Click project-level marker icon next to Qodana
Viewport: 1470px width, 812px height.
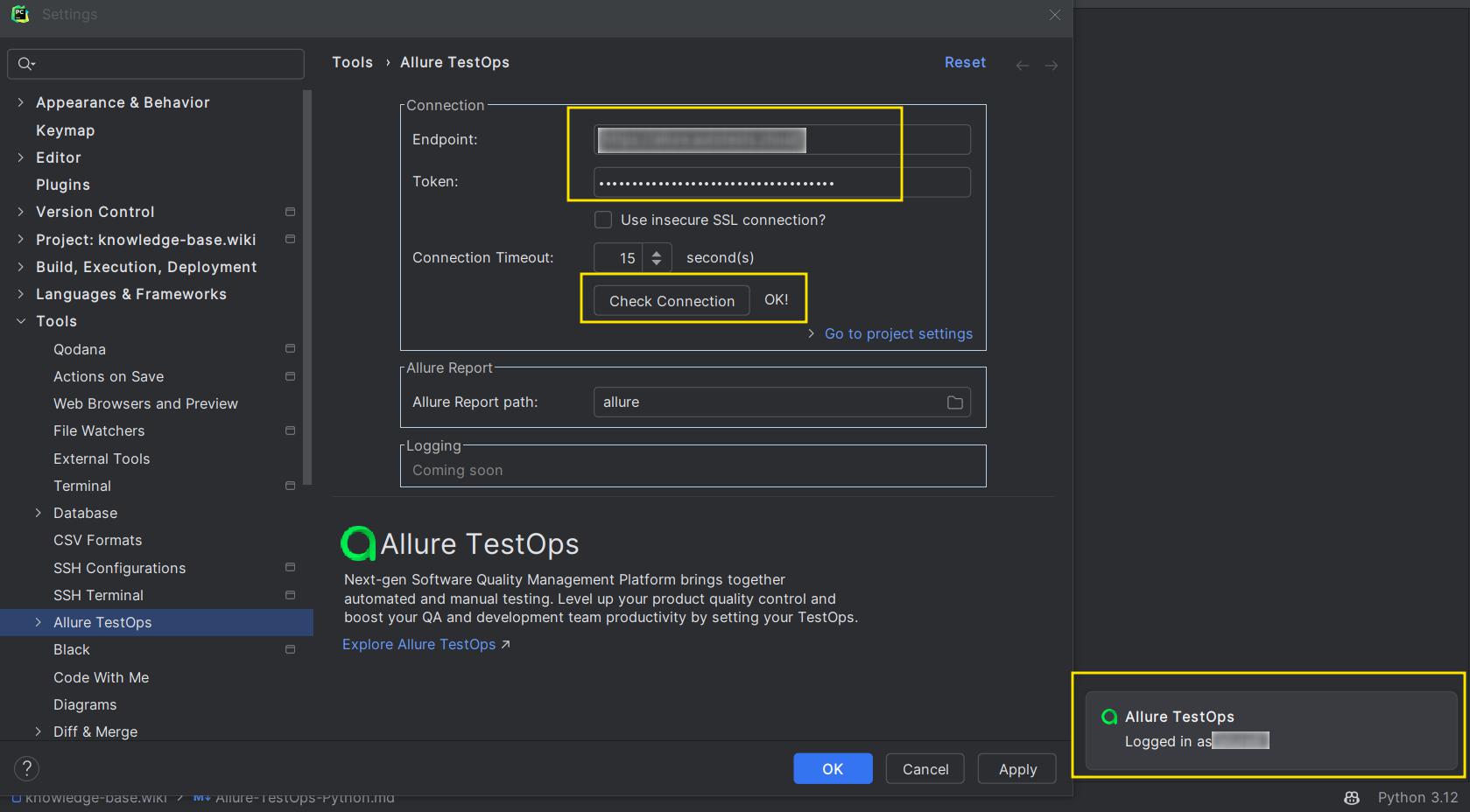click(x=290, y=348)
